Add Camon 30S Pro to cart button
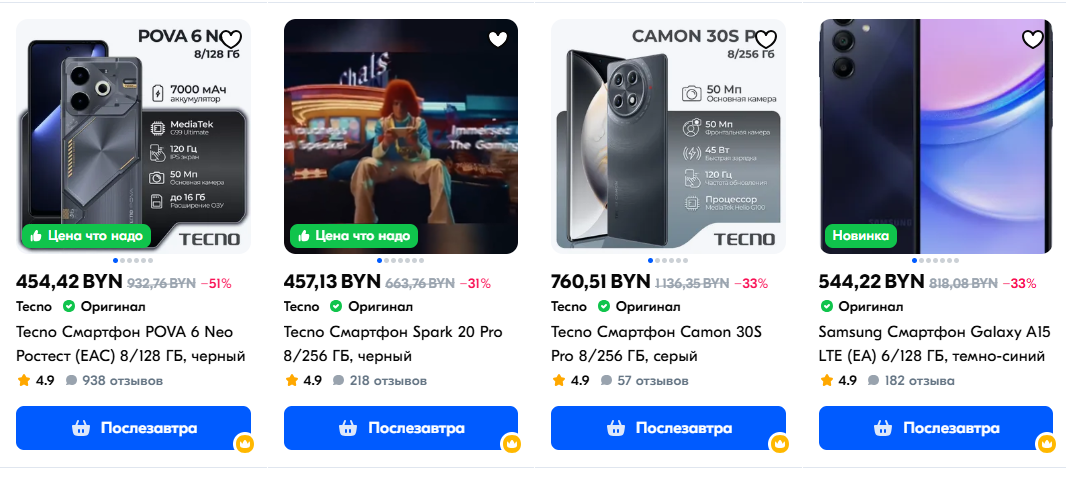Viewport: 1066px width, 480px height. (x=668, y=428)
